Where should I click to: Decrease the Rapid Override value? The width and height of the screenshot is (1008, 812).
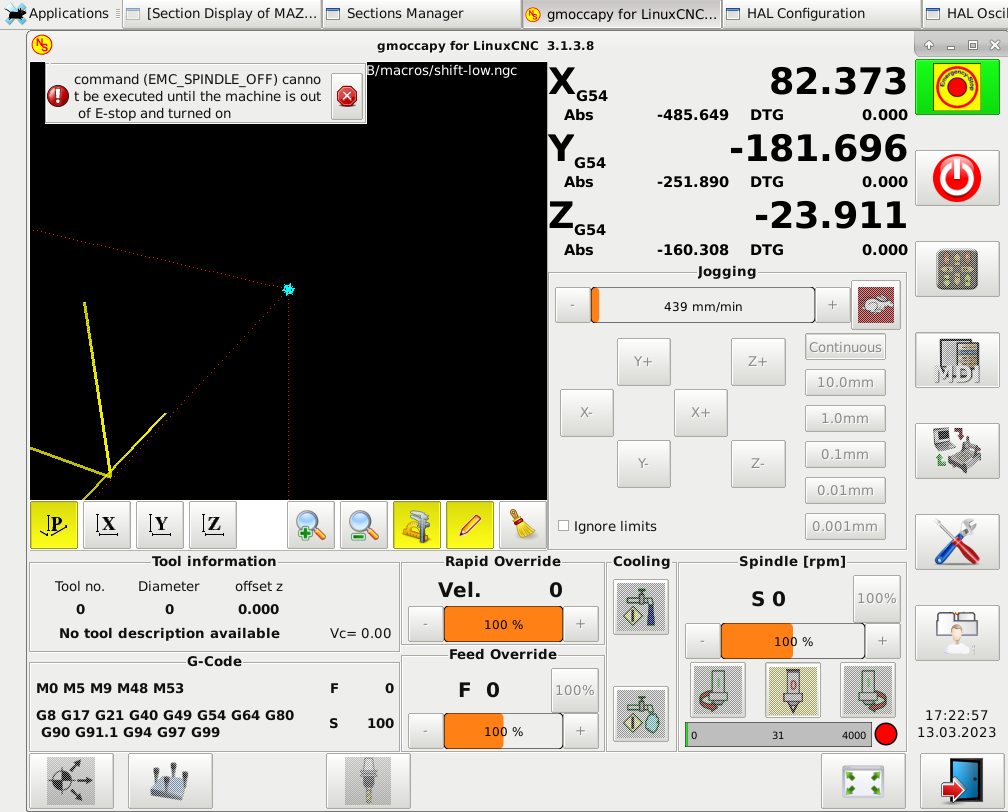point(426,624)
